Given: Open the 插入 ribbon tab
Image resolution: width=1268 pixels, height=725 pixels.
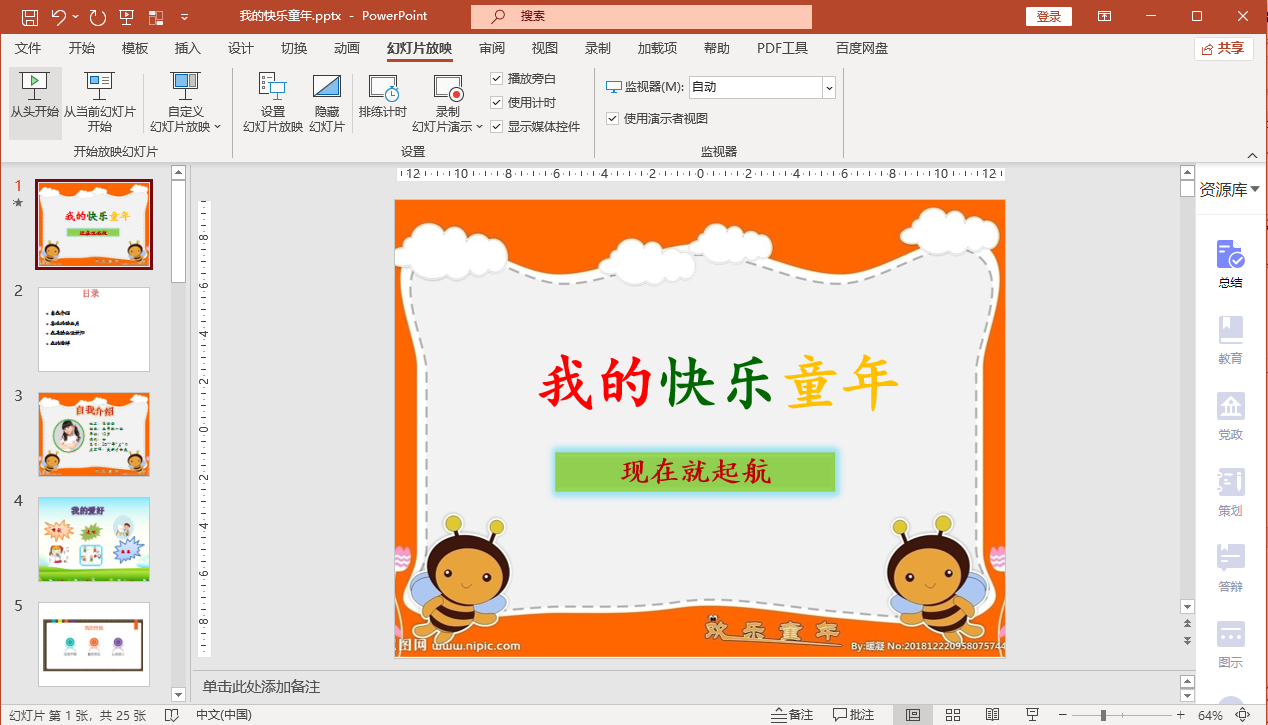Looking at the screenshot, I should [187, 48].
